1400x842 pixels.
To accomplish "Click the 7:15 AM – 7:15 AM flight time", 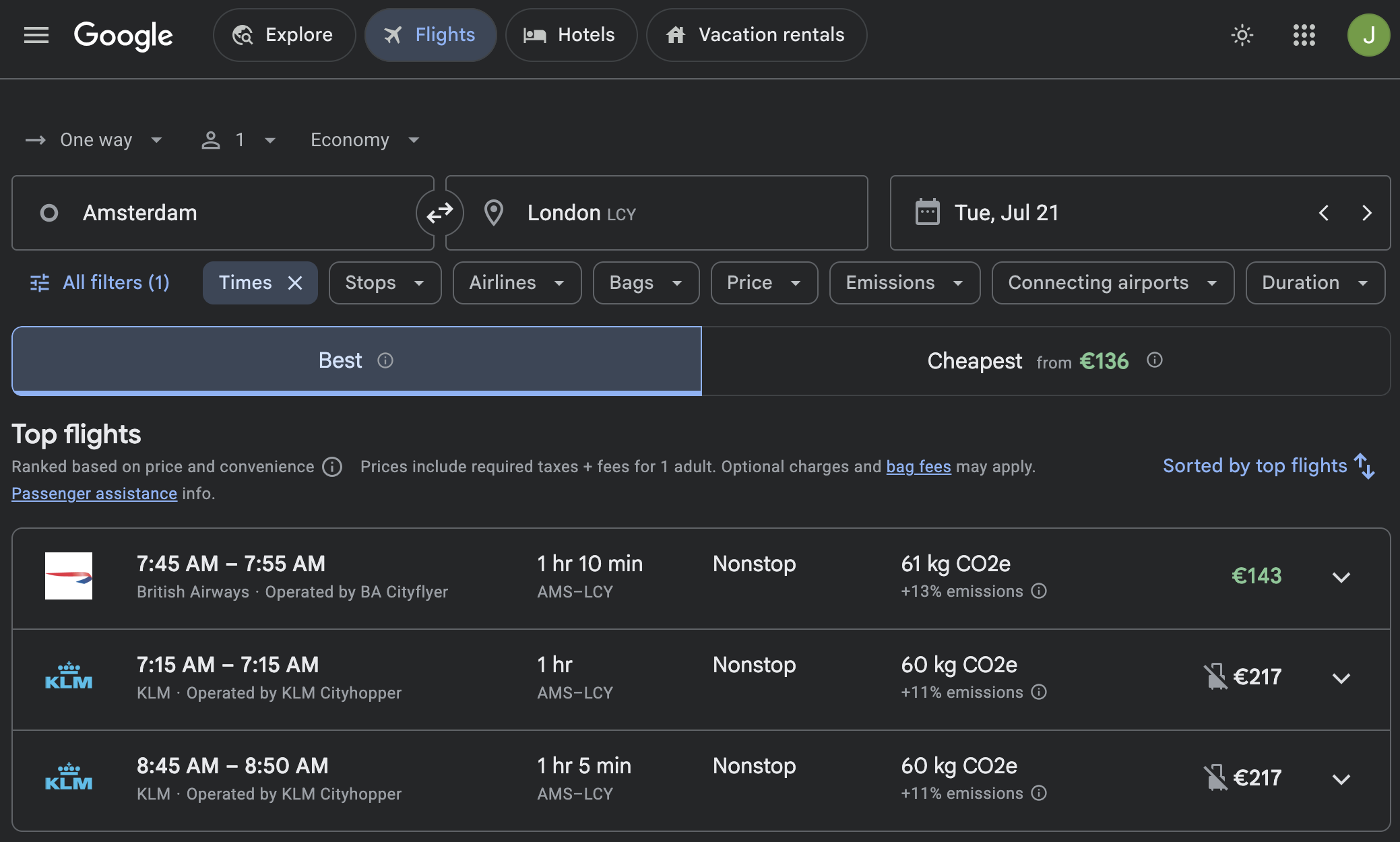I will click(x=228, y=665).
